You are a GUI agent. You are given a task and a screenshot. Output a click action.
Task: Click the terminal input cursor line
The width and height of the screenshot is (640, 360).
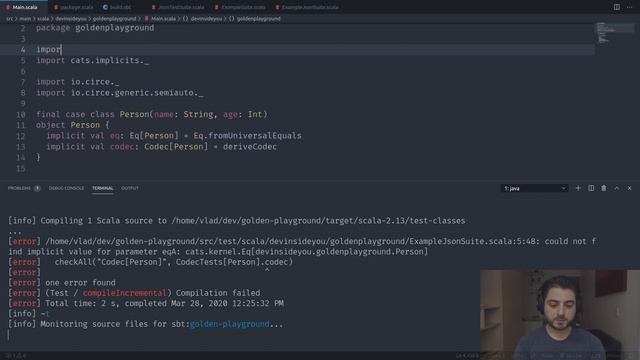click(x=8, y=335)
